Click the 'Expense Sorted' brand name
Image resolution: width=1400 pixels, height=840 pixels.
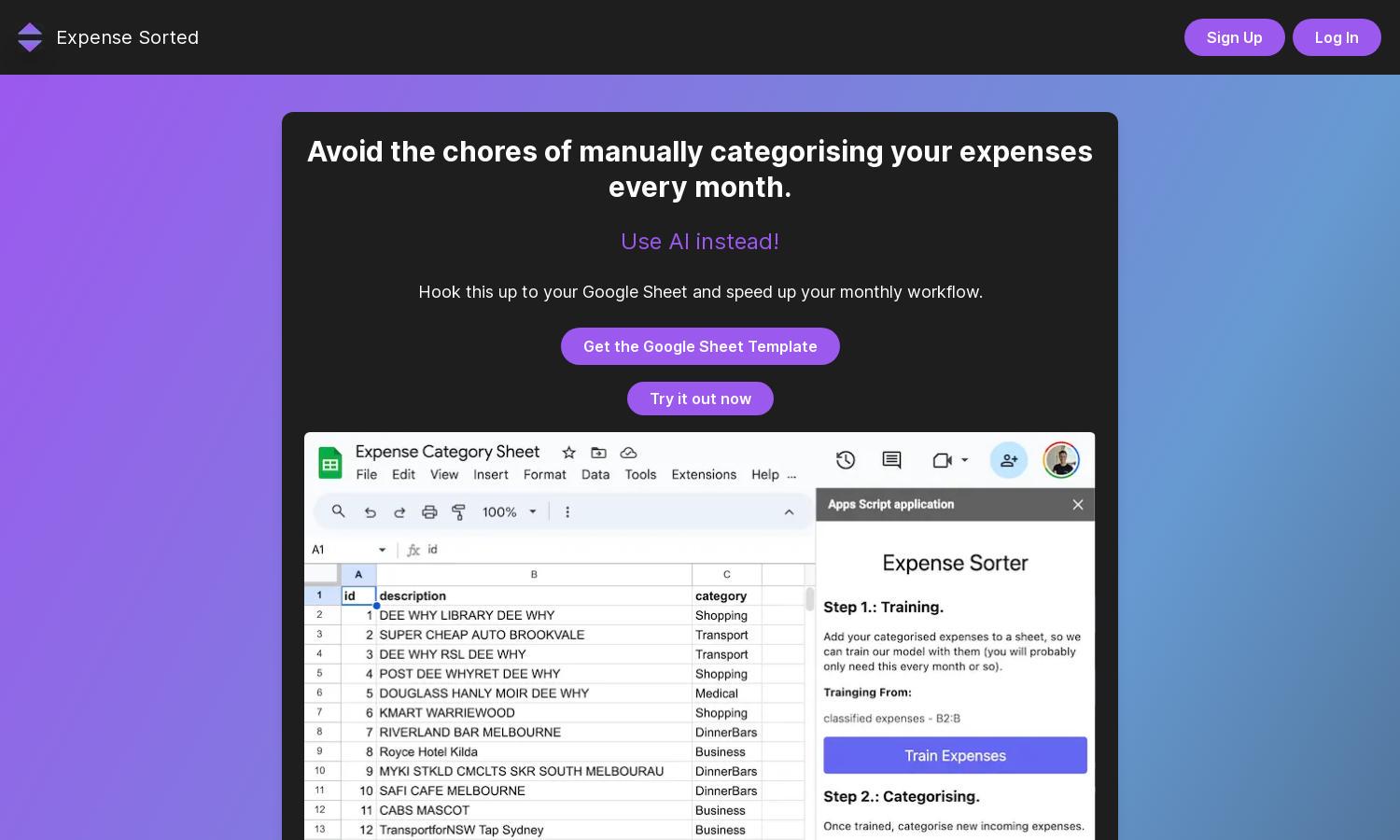tap(128, 37)
